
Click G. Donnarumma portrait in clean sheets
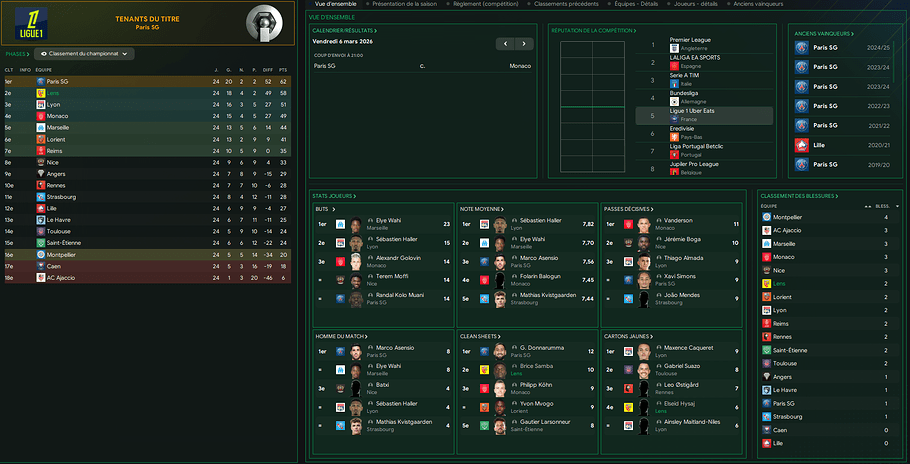[500, 351]
